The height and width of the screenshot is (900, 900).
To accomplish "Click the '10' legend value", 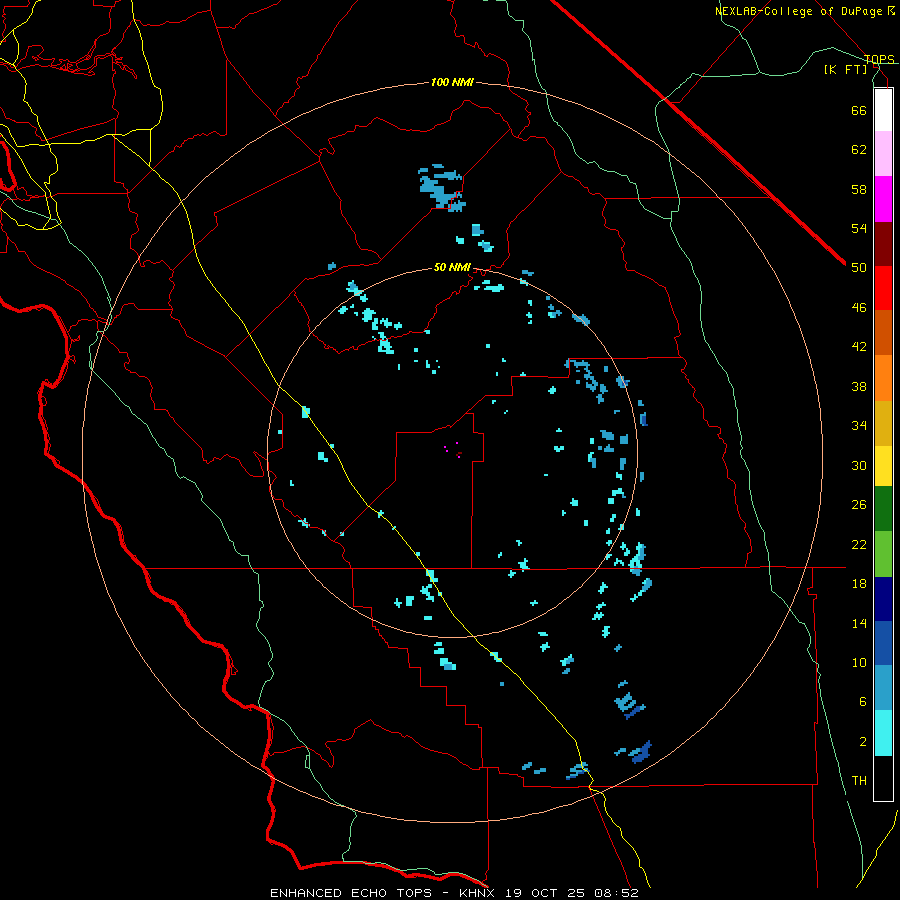I will [x=859, y=663].
